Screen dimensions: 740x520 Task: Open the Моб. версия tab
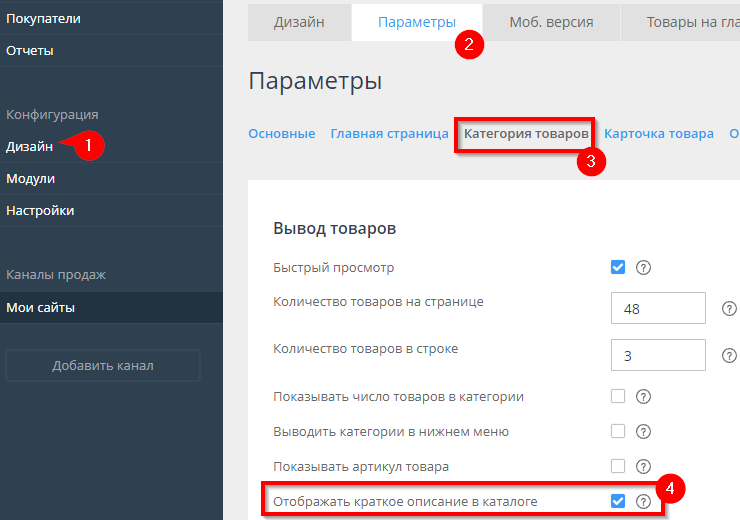(550, 22)
